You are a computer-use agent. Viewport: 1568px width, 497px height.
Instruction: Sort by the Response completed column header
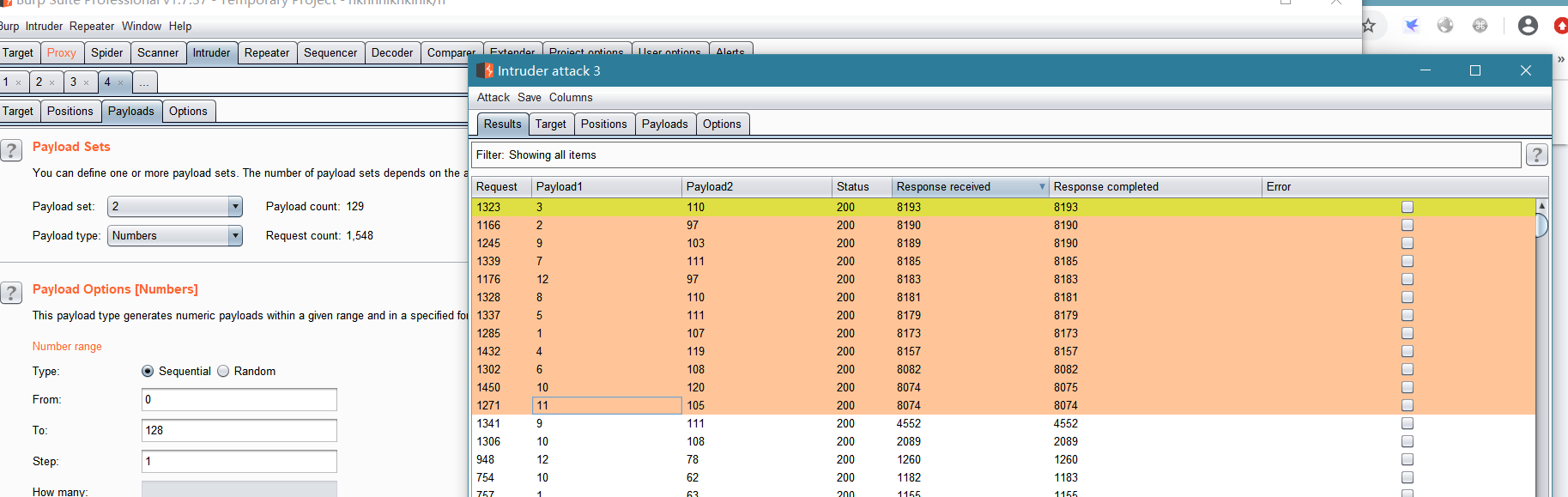[x=1155, y=186]
